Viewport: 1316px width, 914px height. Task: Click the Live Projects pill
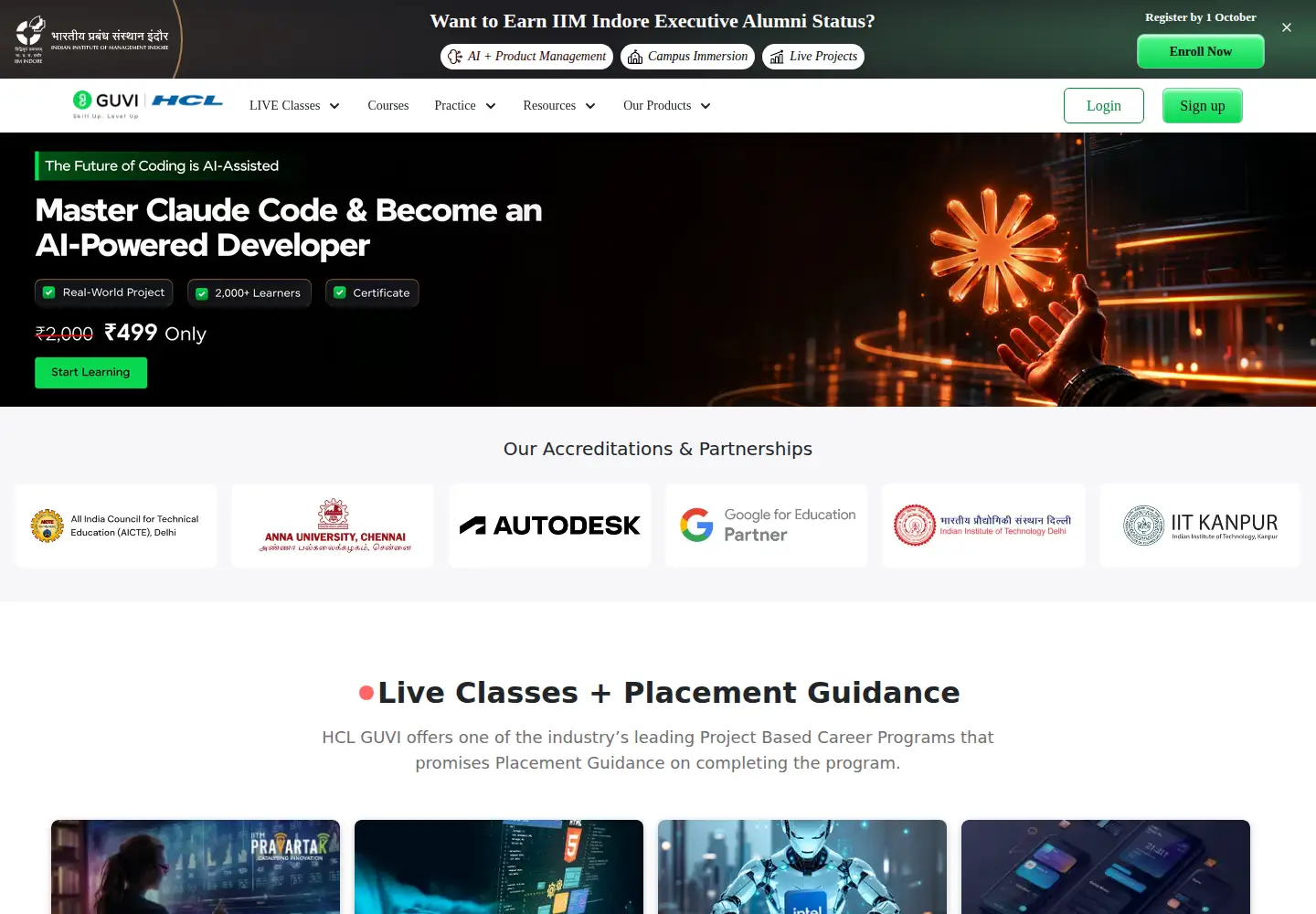click(x=813, y=57)
